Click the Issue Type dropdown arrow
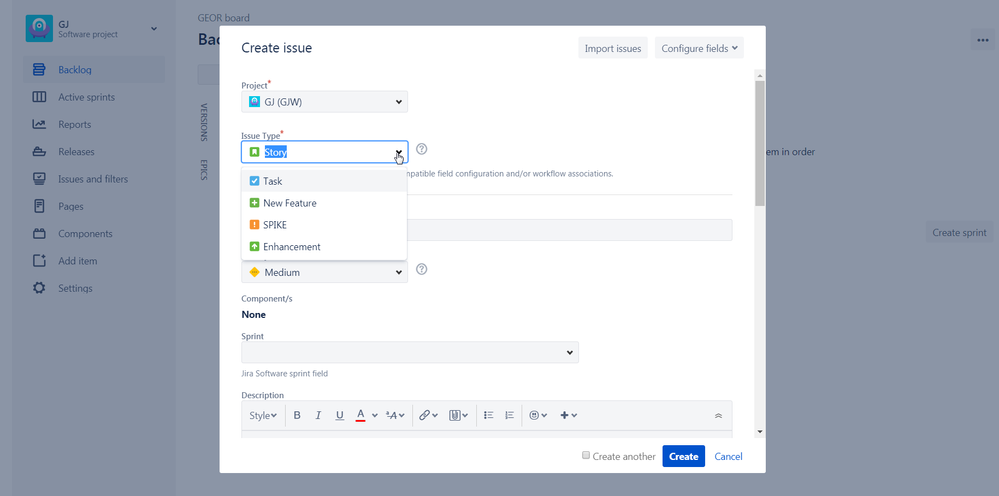999x496 pixels. [399, 152]
